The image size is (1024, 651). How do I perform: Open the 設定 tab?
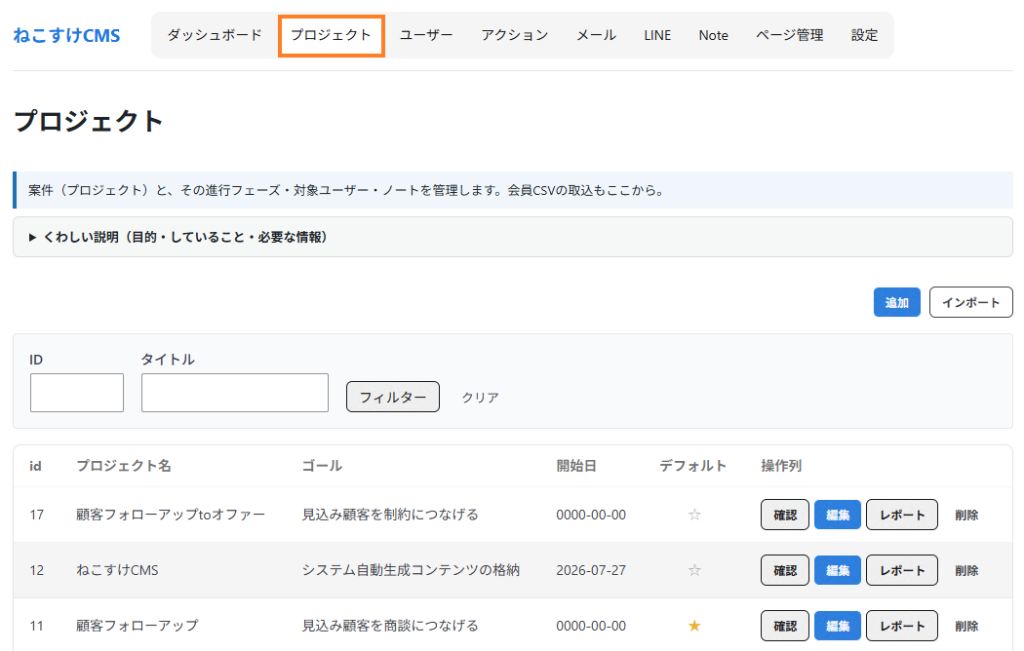click(x=864, y=35)
